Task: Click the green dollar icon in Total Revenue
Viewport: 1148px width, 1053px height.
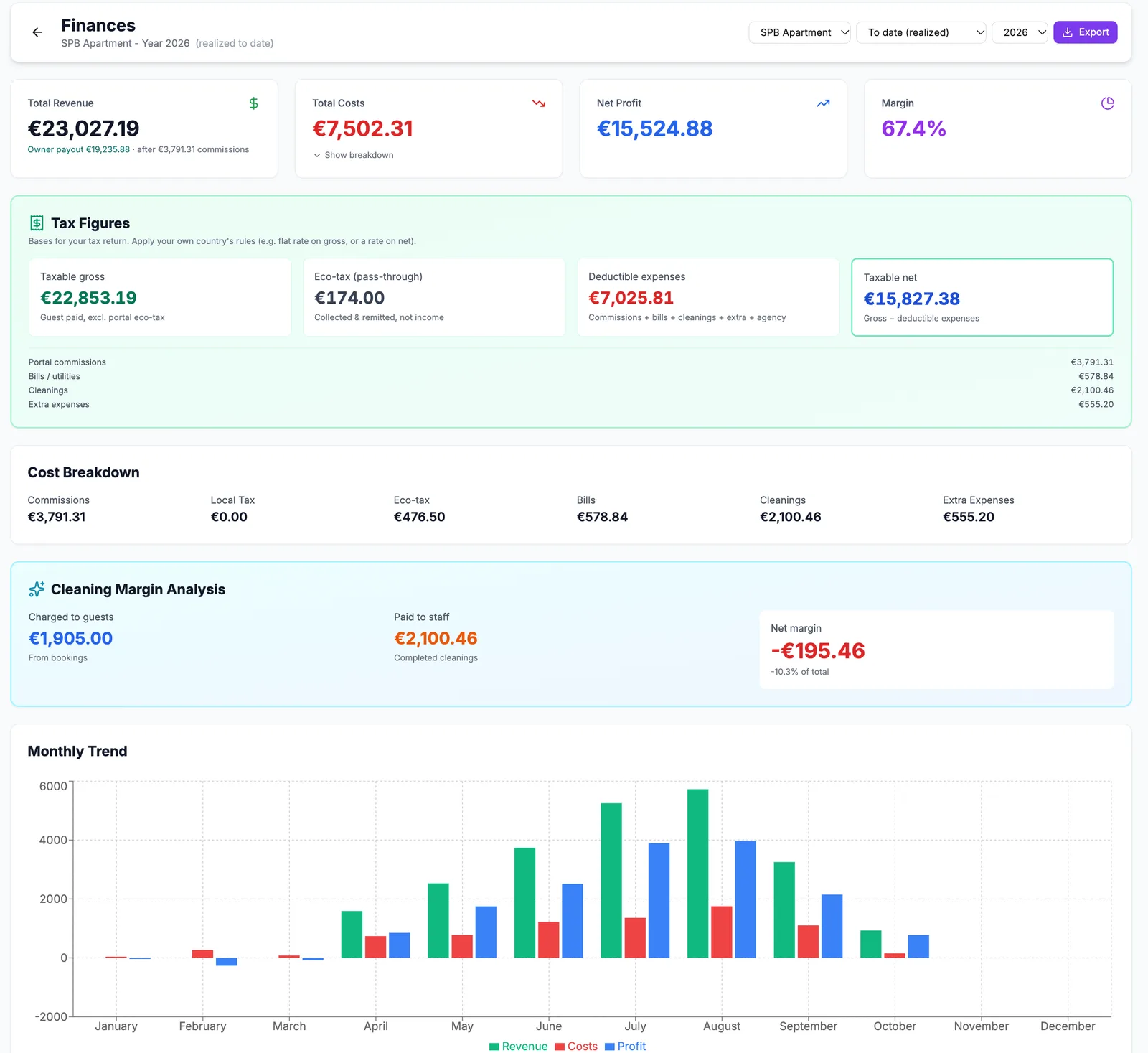Action: click(253, 103)
